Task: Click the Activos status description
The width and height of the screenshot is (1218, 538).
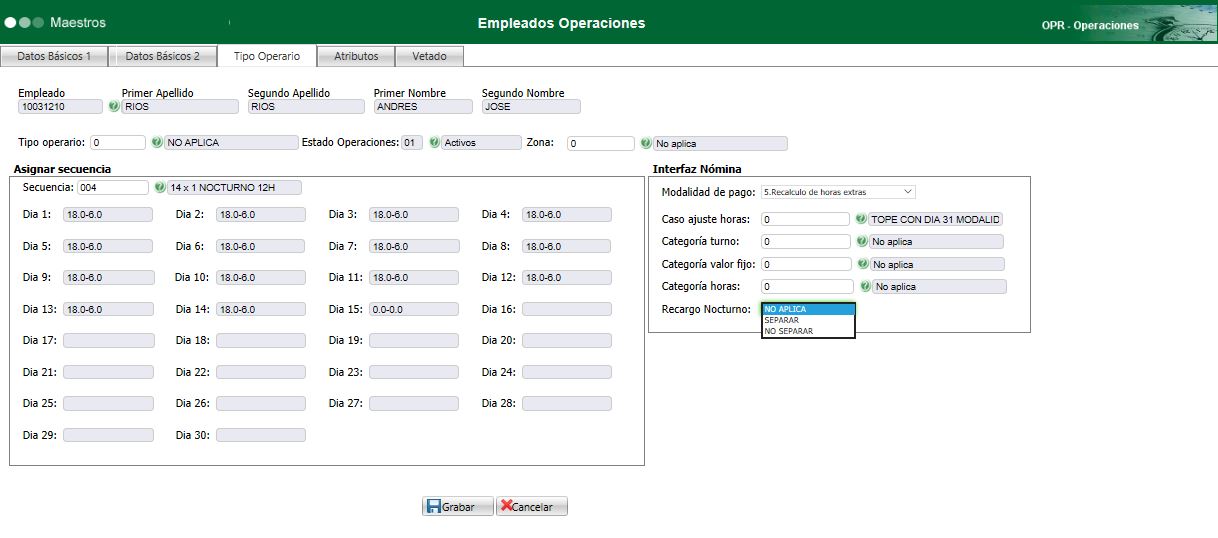Action: click(x=482, y=143)
